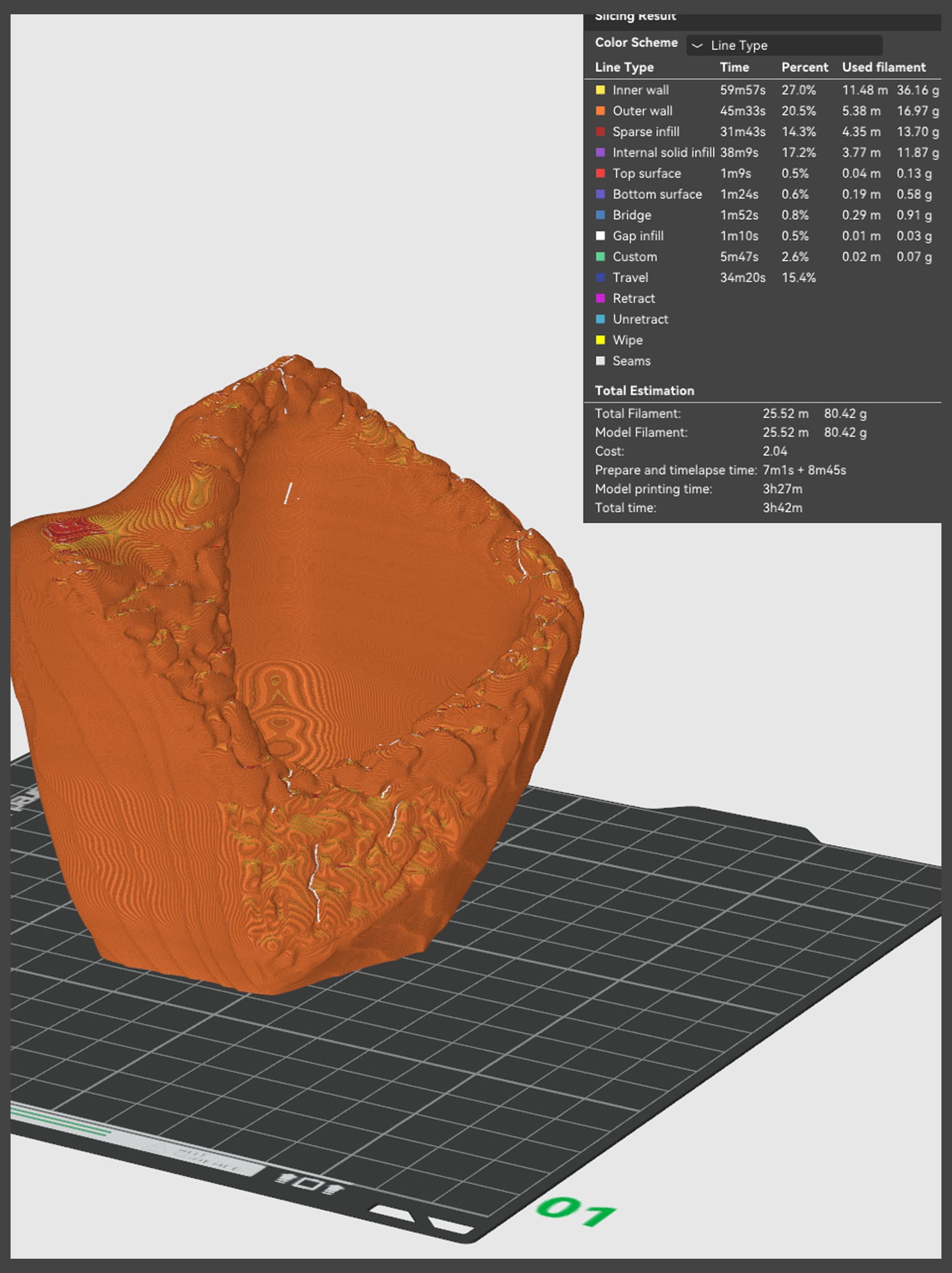Click the green 01 plate number

point(576,1212)
